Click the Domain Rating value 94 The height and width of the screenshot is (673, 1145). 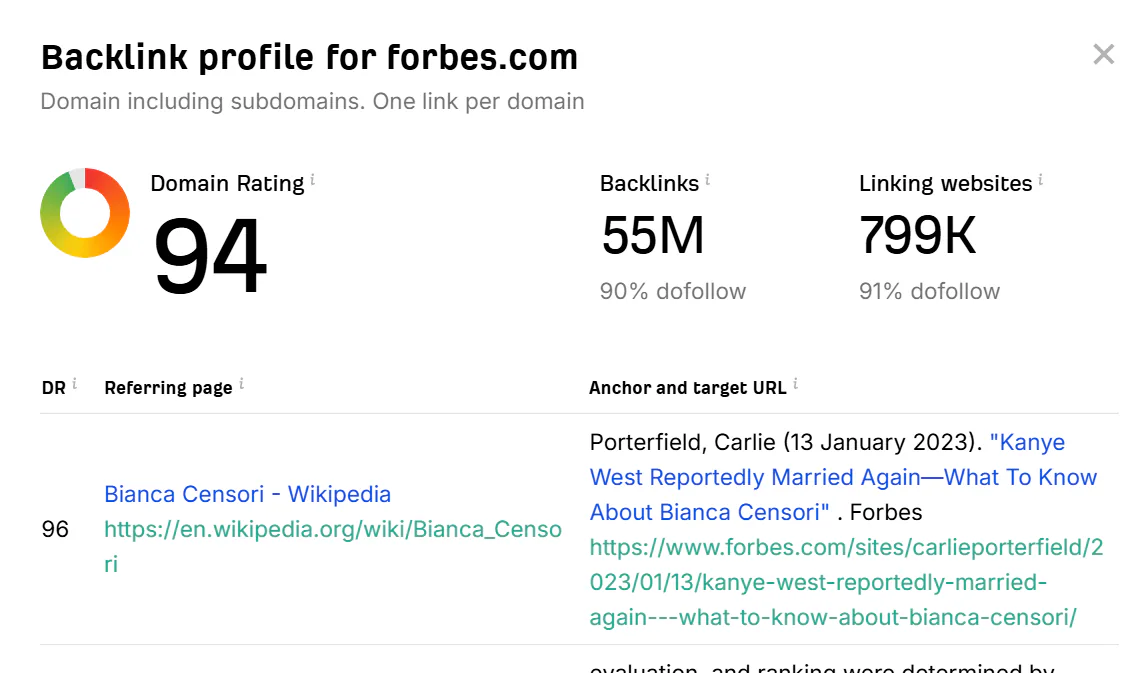click(x=210, y=256)
